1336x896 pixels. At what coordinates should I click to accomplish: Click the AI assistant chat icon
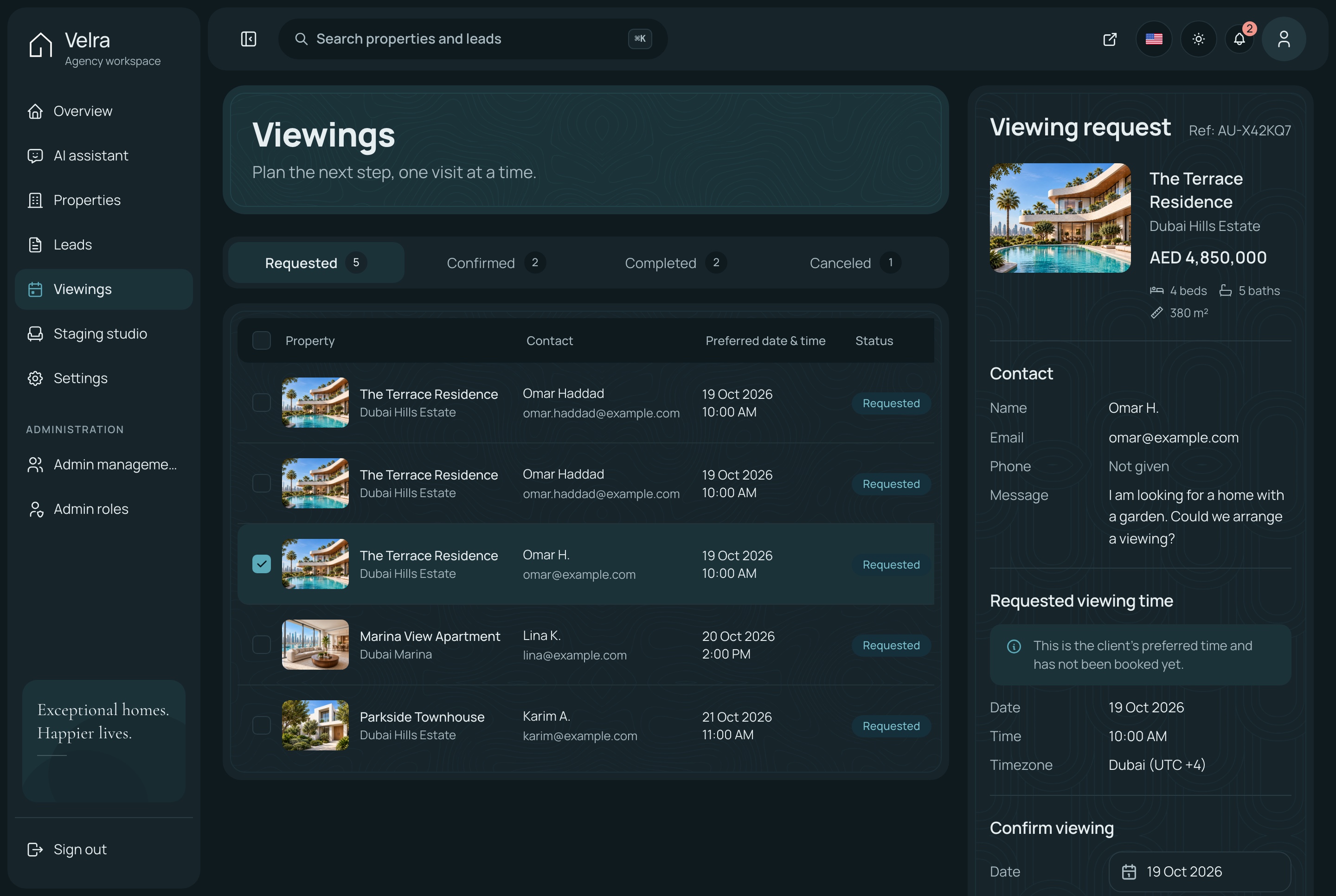35,155
